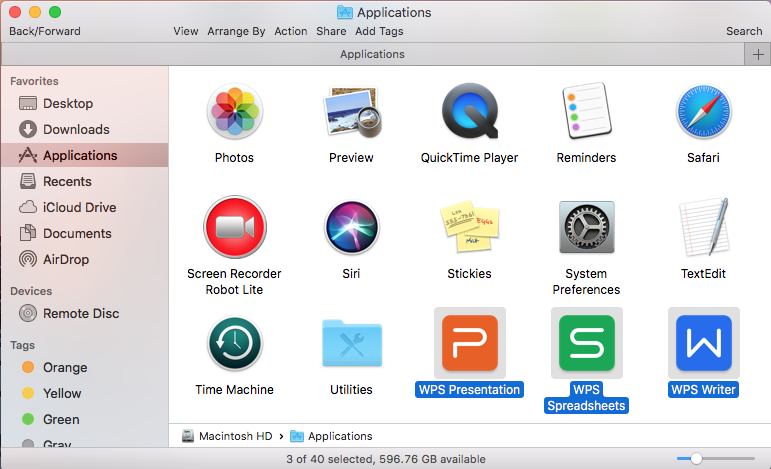Select the Stickies app icon

(470, 226)
